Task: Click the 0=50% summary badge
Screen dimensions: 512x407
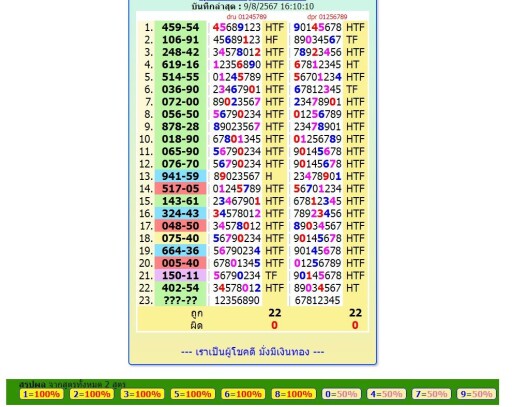Action: (x=341, y=394)
